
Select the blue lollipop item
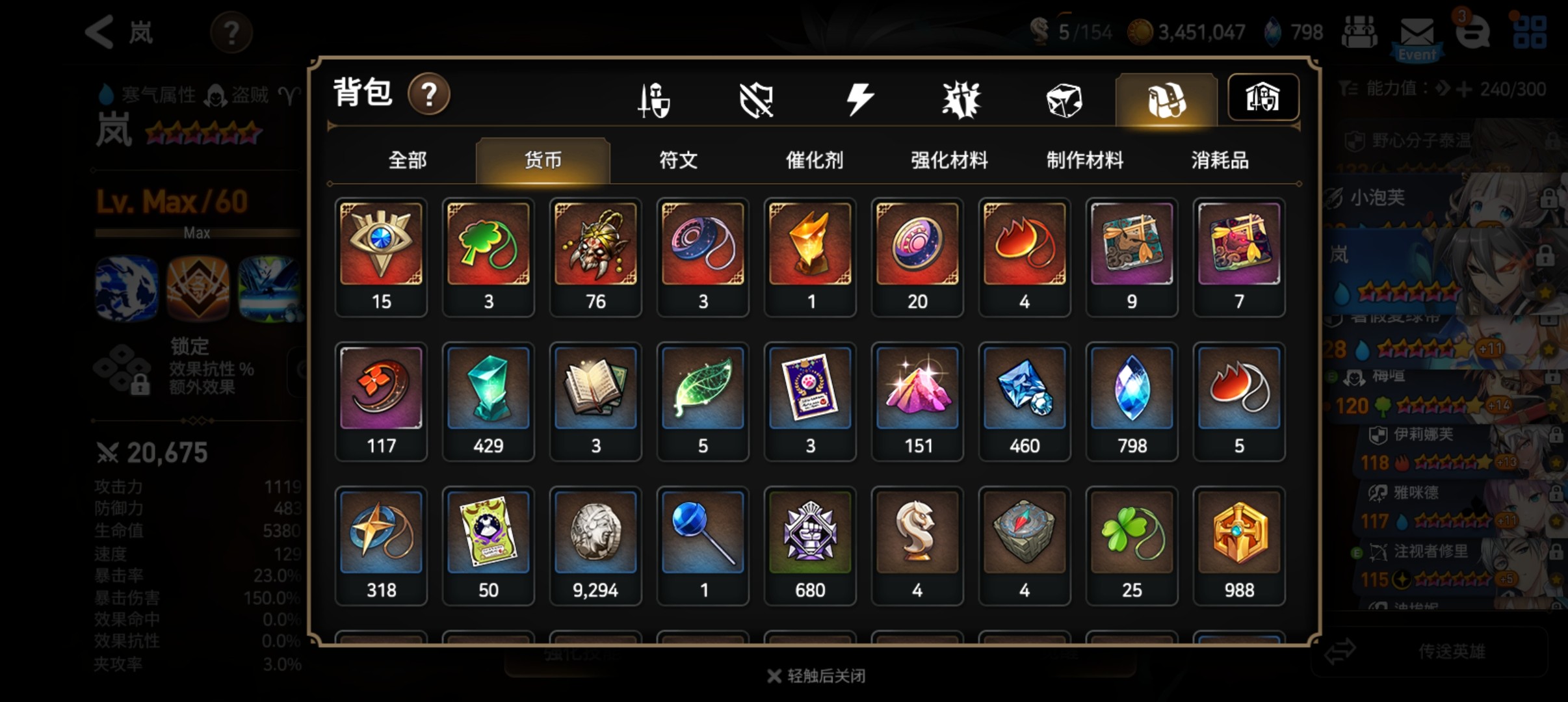[x=703, y=546]
